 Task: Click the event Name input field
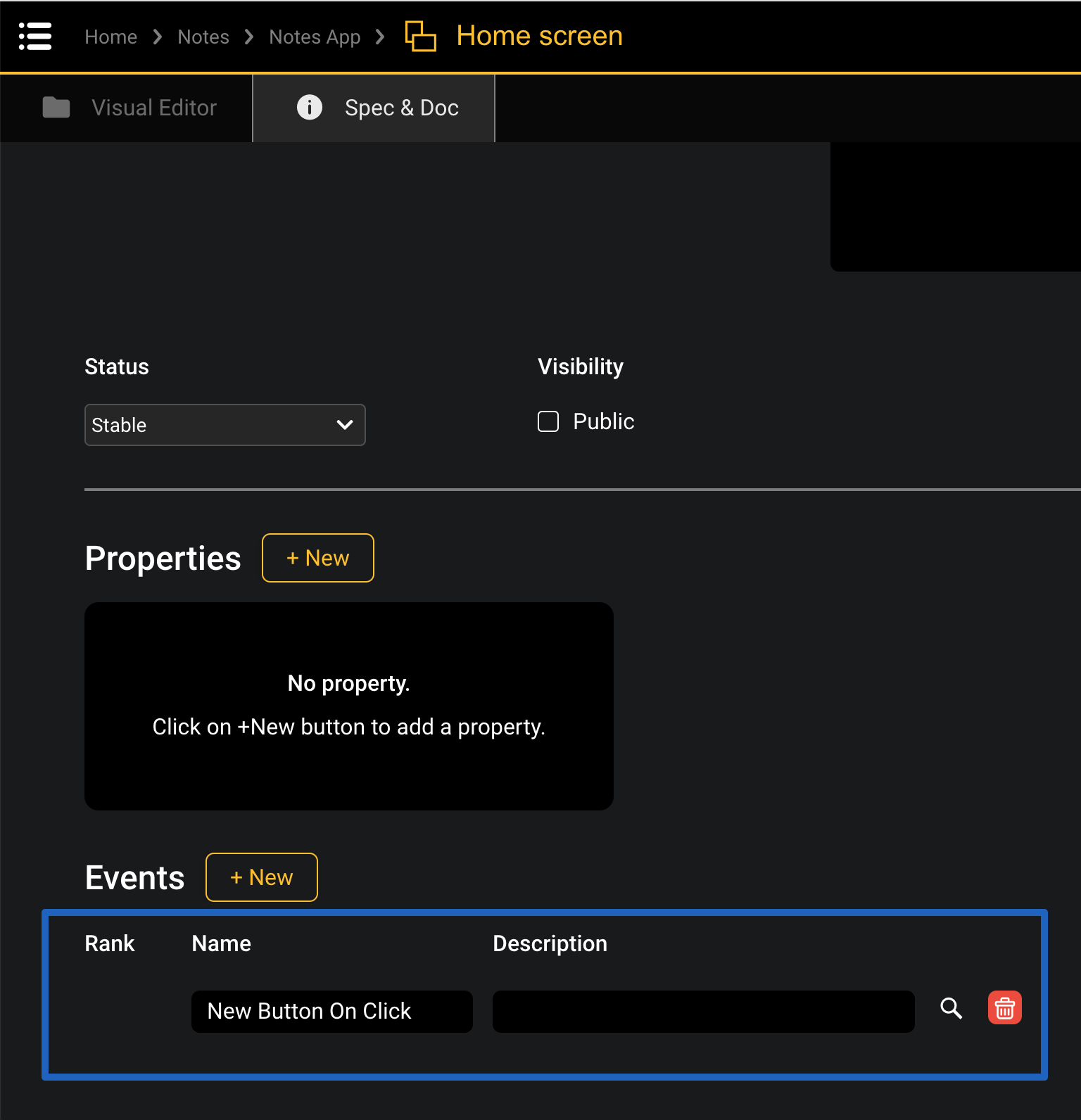(331, 1012)
